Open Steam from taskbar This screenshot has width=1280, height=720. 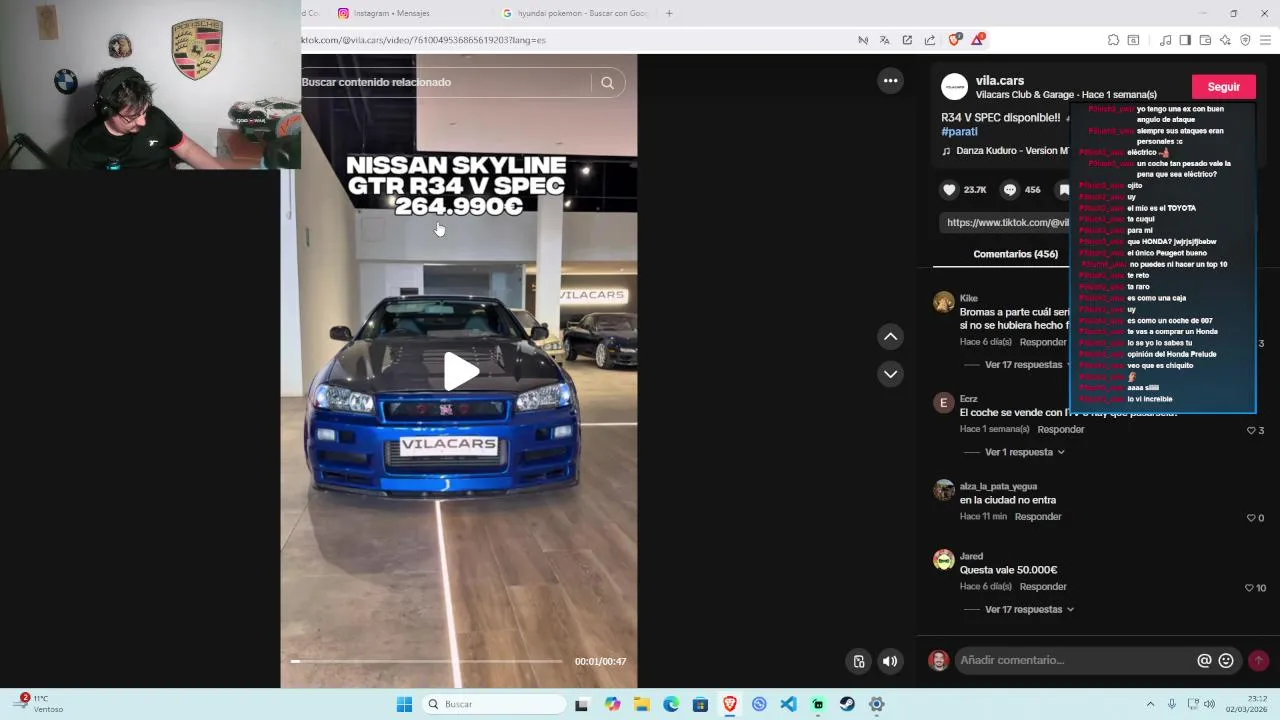847,704
